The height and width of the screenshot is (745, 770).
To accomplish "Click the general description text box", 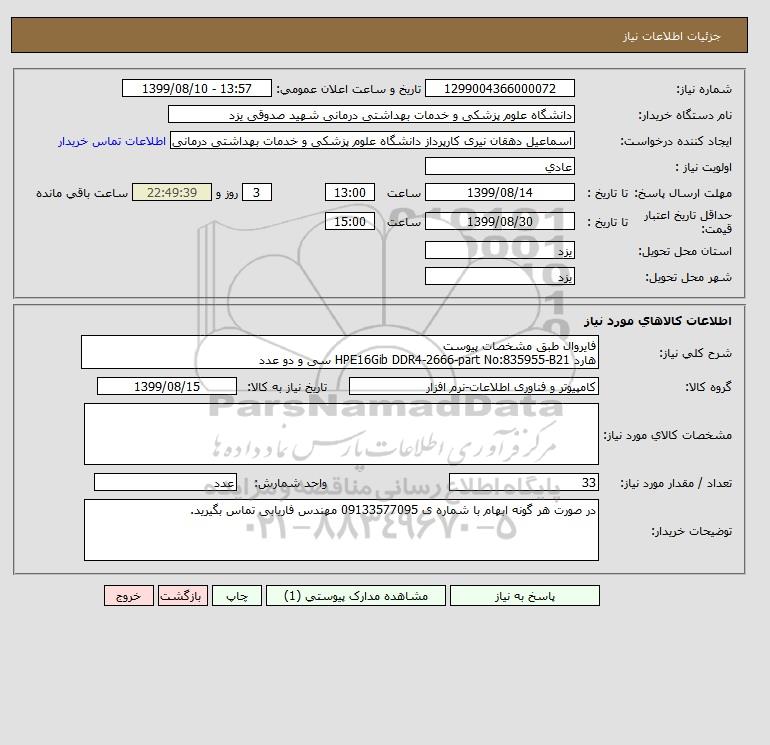I will coord(340,352).
